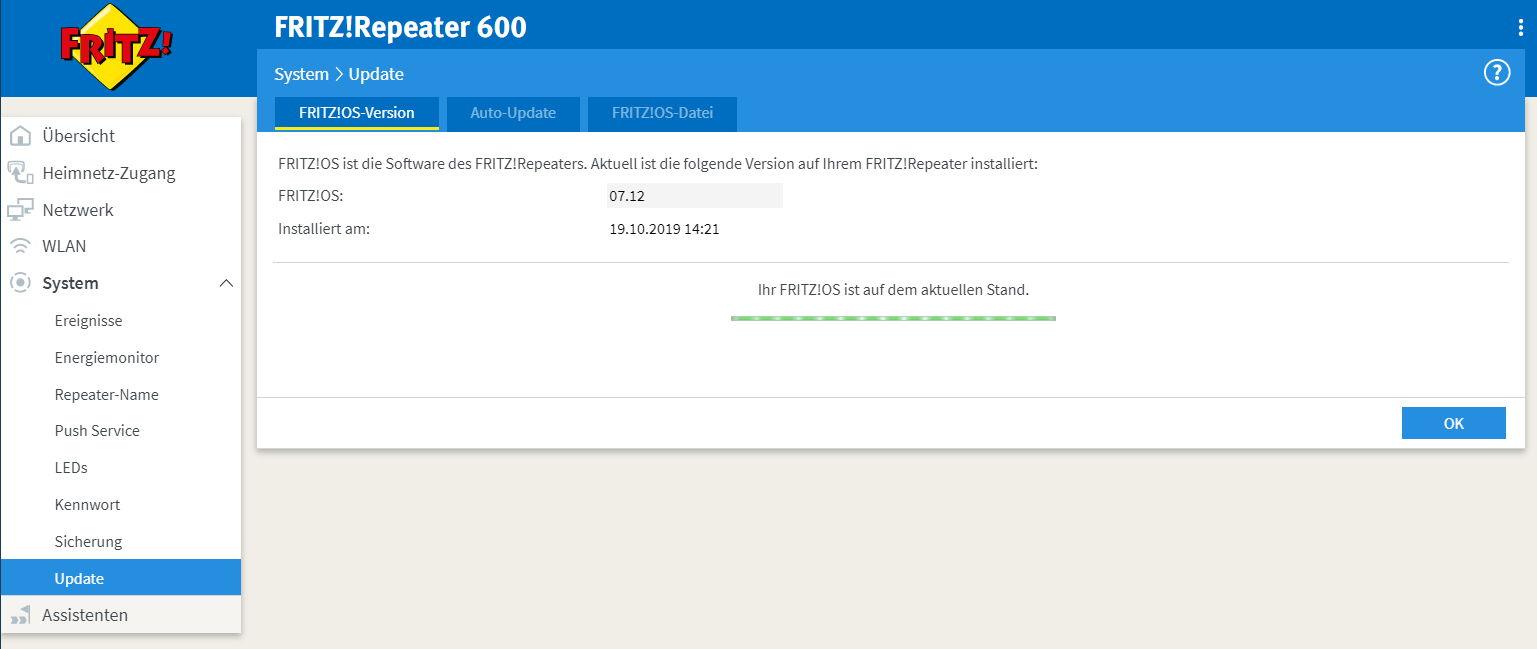The width and height of the screenshot is (1537, 649).
Task: Click the OK button
Action: [x=1453, y=423]
